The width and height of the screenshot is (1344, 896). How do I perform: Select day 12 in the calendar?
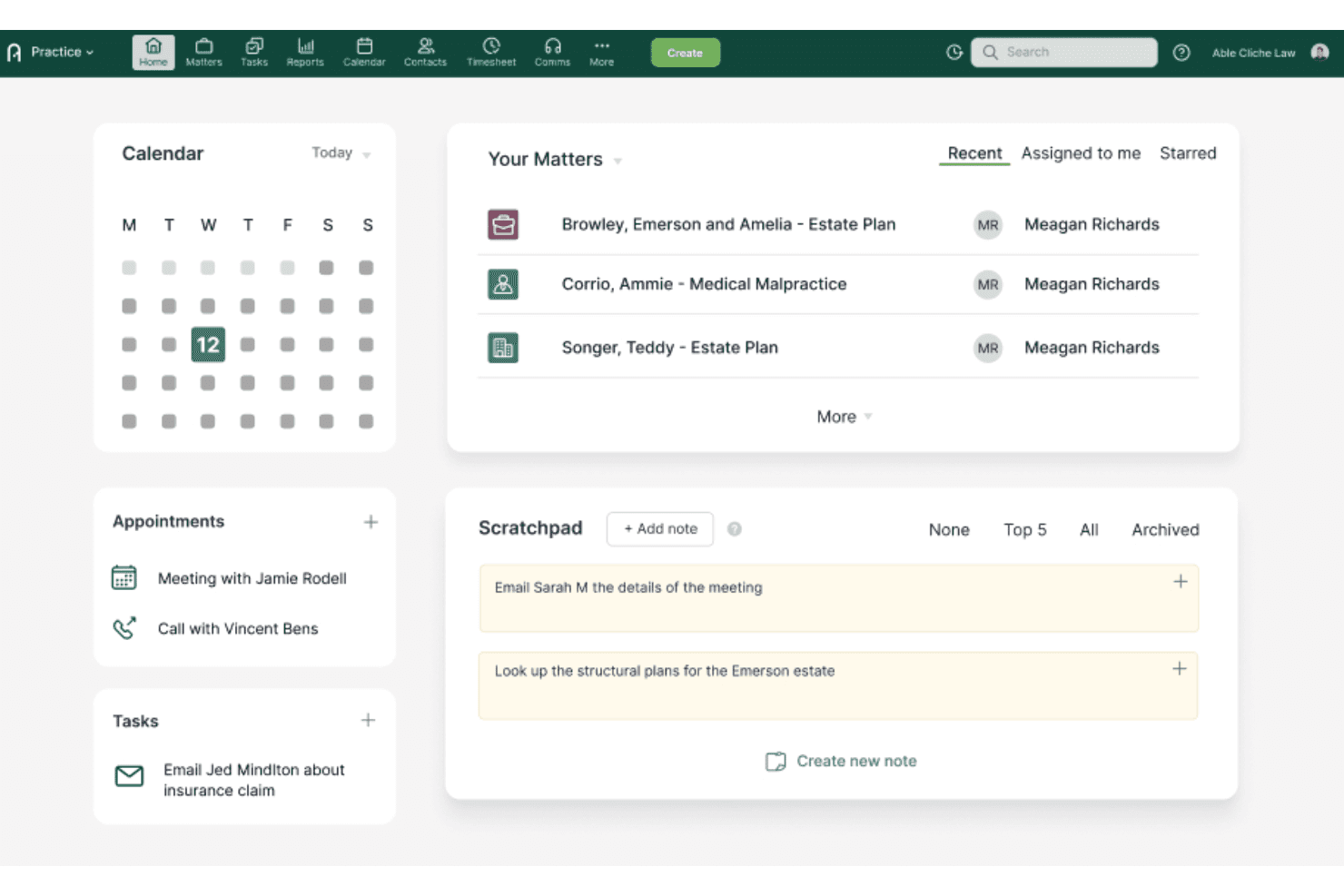pyautogui.click(x=208, y=345)
